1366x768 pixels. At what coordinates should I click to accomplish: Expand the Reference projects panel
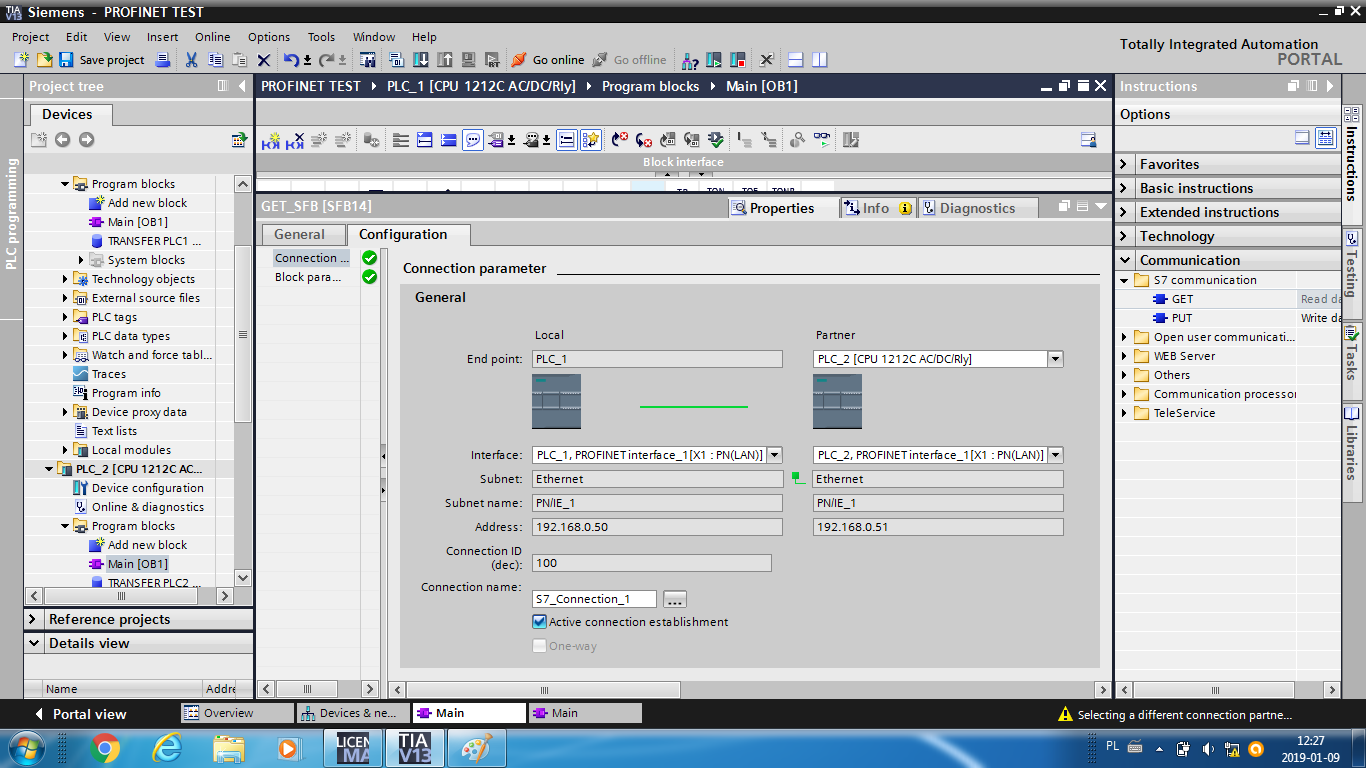(33, 619)
